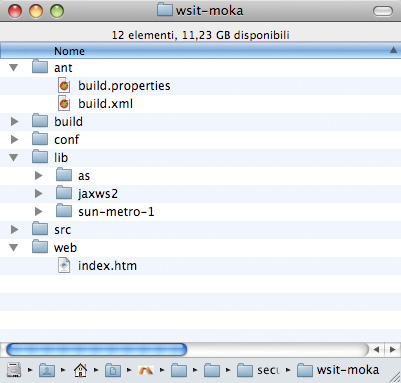Select the 'conf' folder name
Screen dimensions: 401x383
tap(66, 140)
